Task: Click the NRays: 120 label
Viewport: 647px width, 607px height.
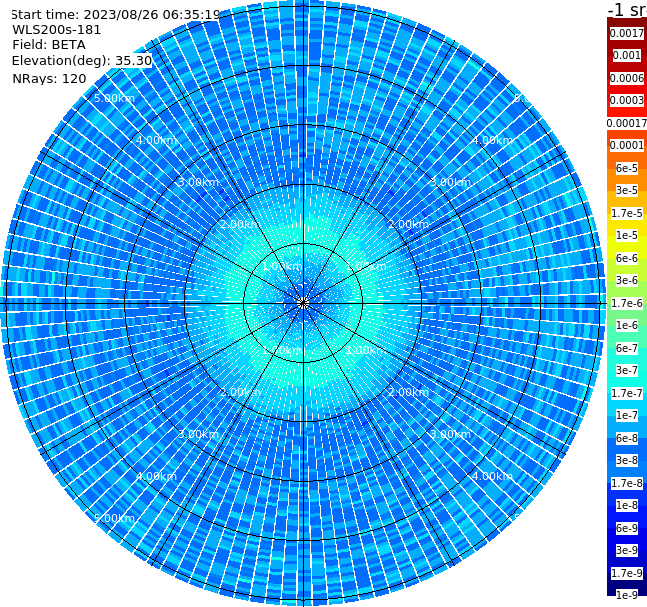Action: coord(49,78)
